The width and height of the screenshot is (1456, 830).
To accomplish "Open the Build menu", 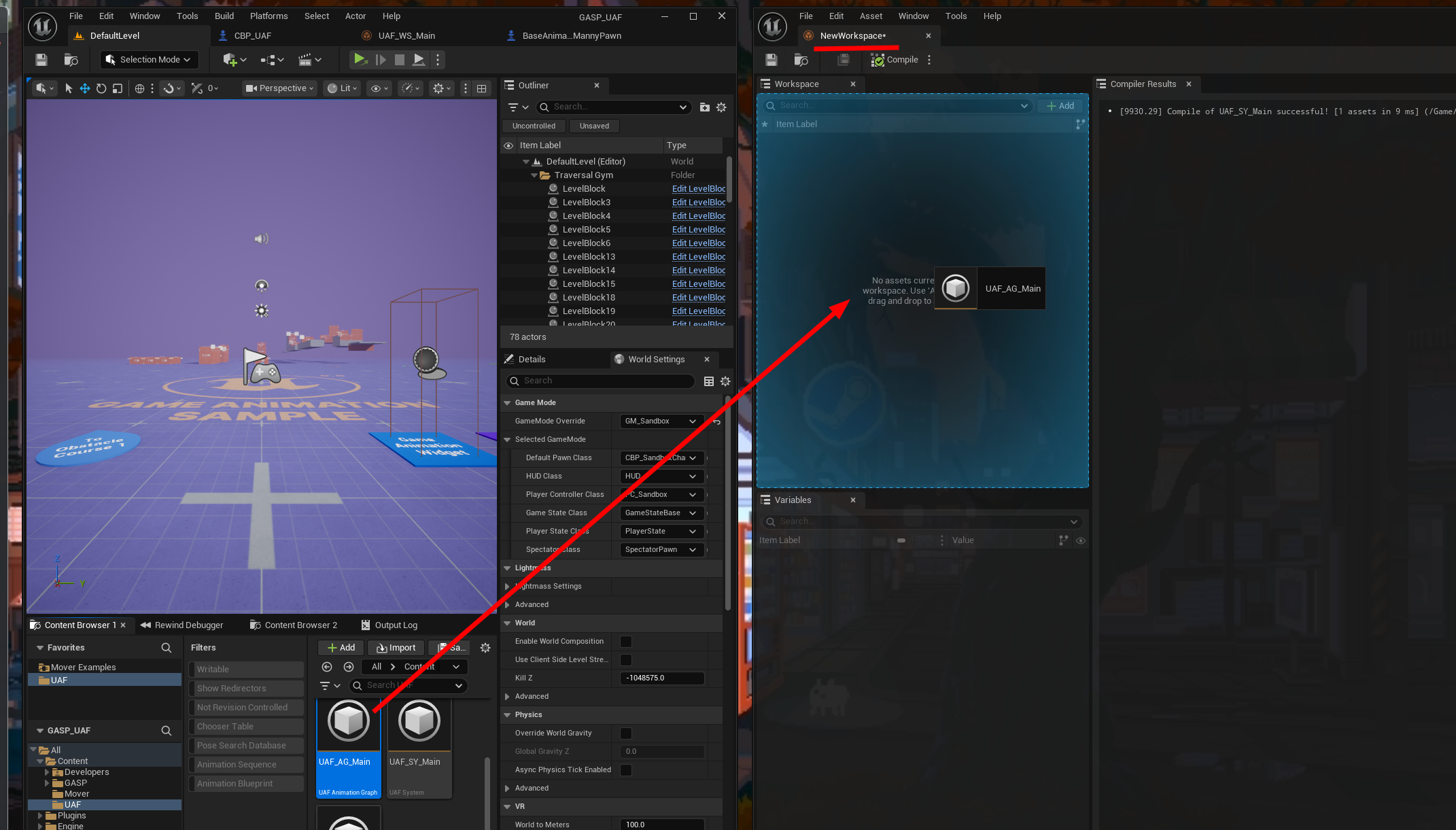I will 224,16.
